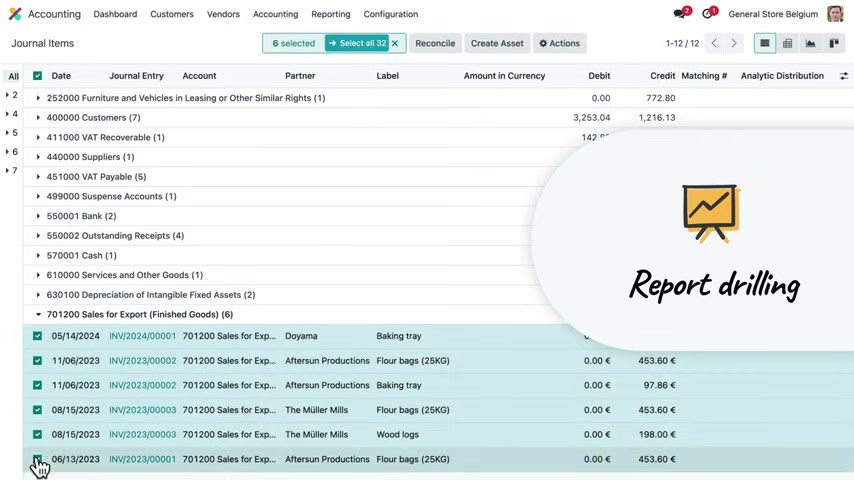Click Select all 32 button

point(357,43)
